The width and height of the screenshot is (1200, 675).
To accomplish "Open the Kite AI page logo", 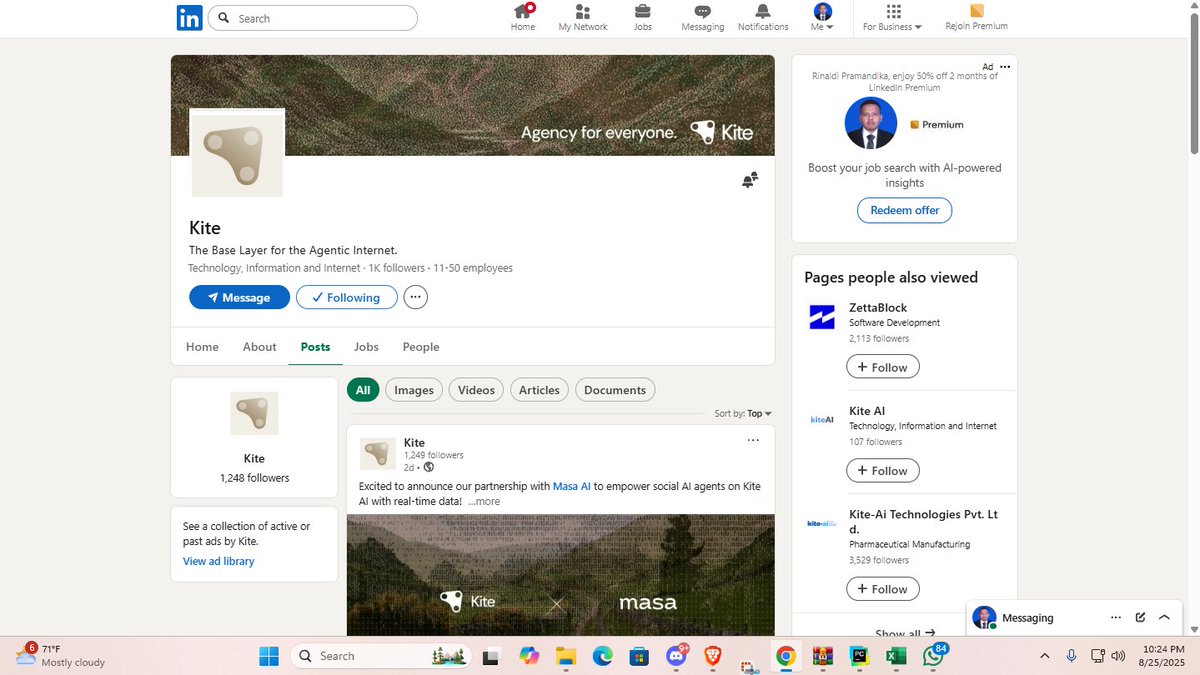I will 822,420.
